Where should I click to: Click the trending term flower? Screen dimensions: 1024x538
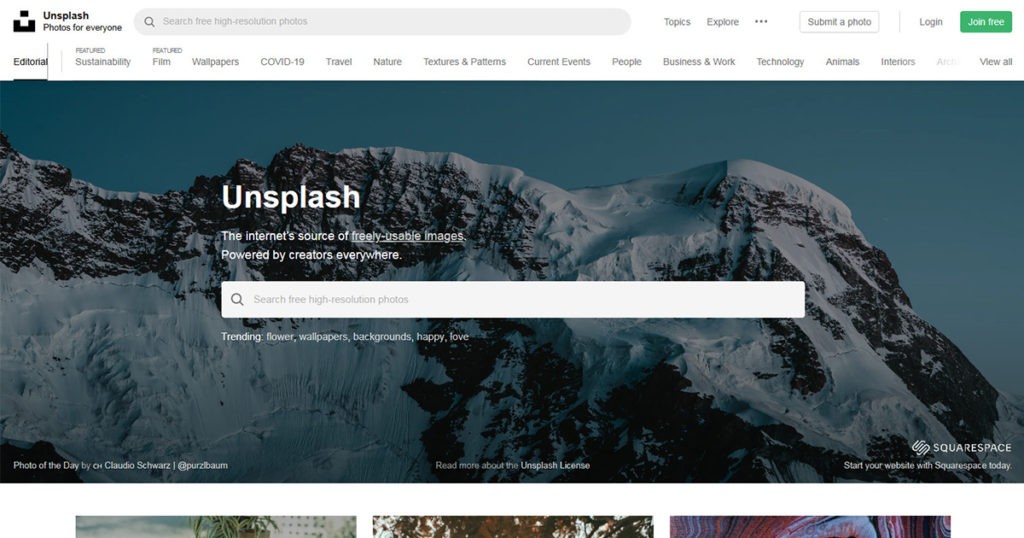click(280, 336)
